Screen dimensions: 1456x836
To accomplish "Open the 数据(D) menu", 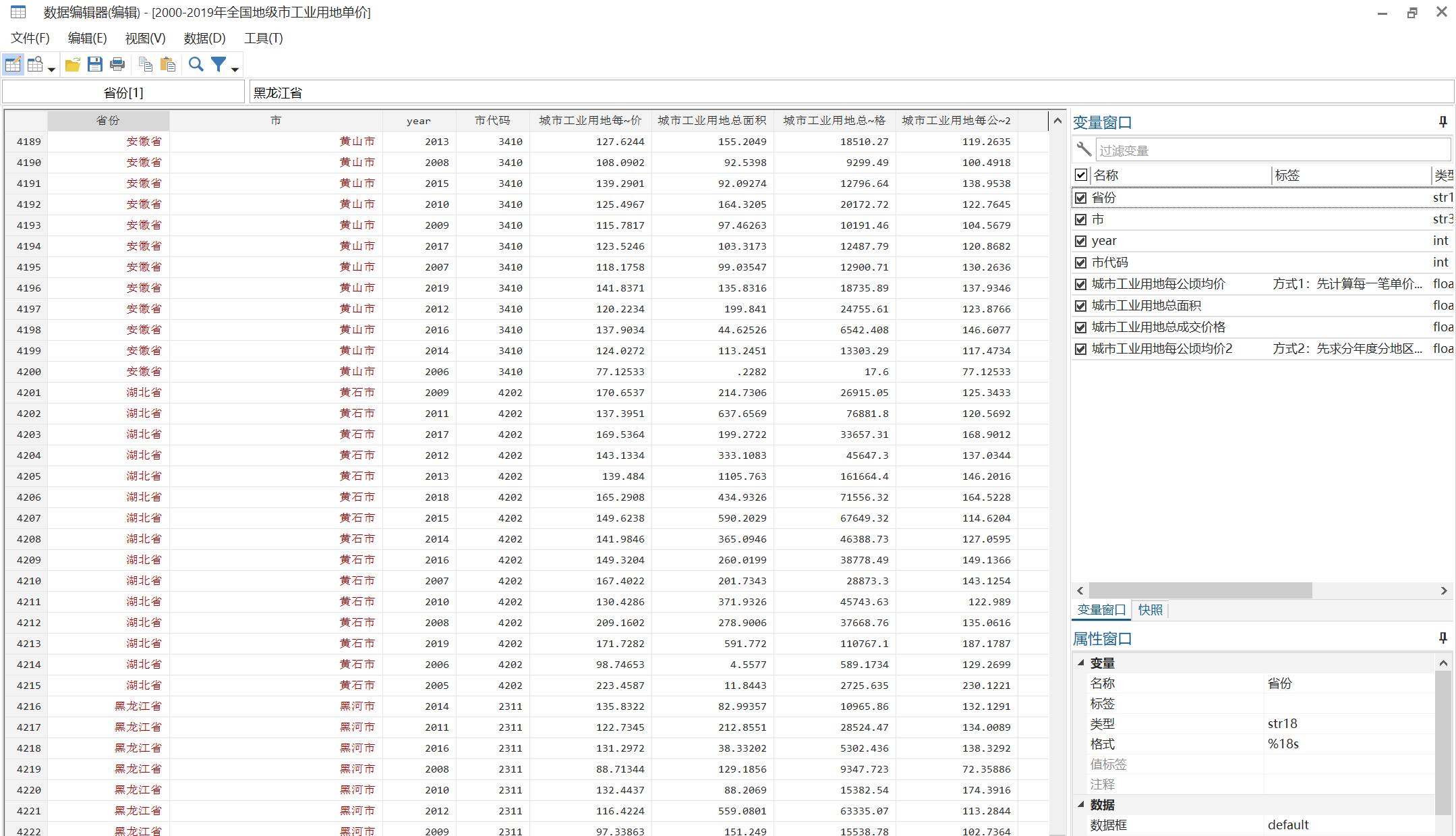I will [x=204, y=38].
